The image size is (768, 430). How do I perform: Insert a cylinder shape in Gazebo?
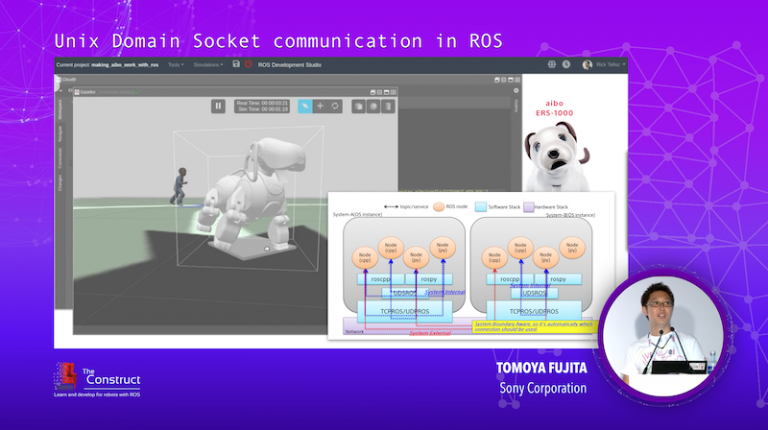coord(387,105)
